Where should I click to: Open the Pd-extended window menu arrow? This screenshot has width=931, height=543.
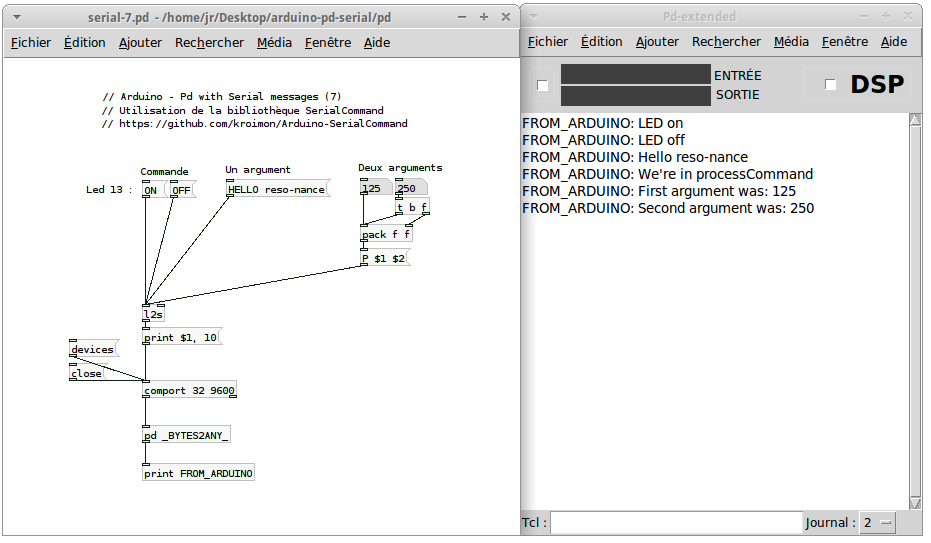click(533, 17)
